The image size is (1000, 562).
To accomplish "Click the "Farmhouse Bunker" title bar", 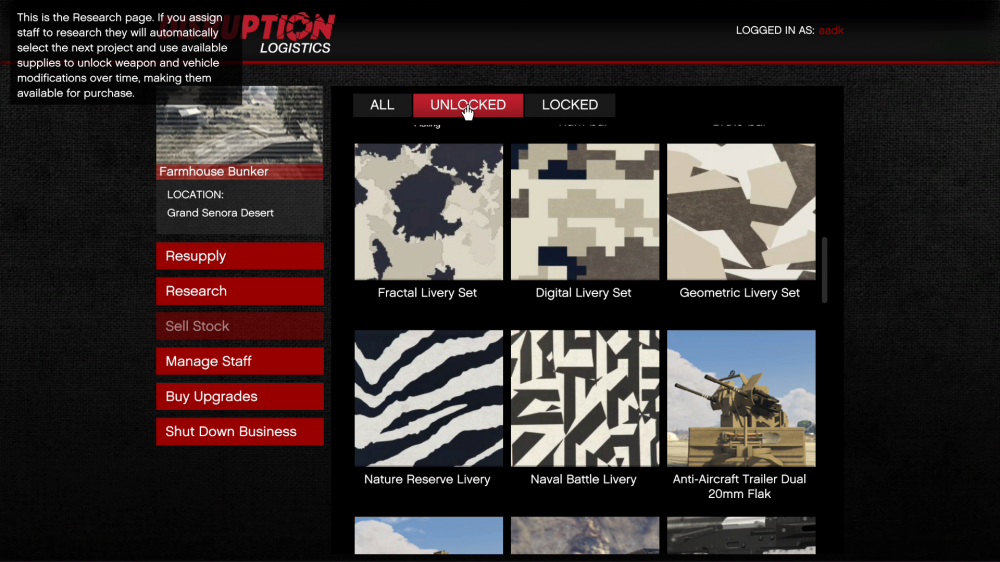I will [240, 172].
